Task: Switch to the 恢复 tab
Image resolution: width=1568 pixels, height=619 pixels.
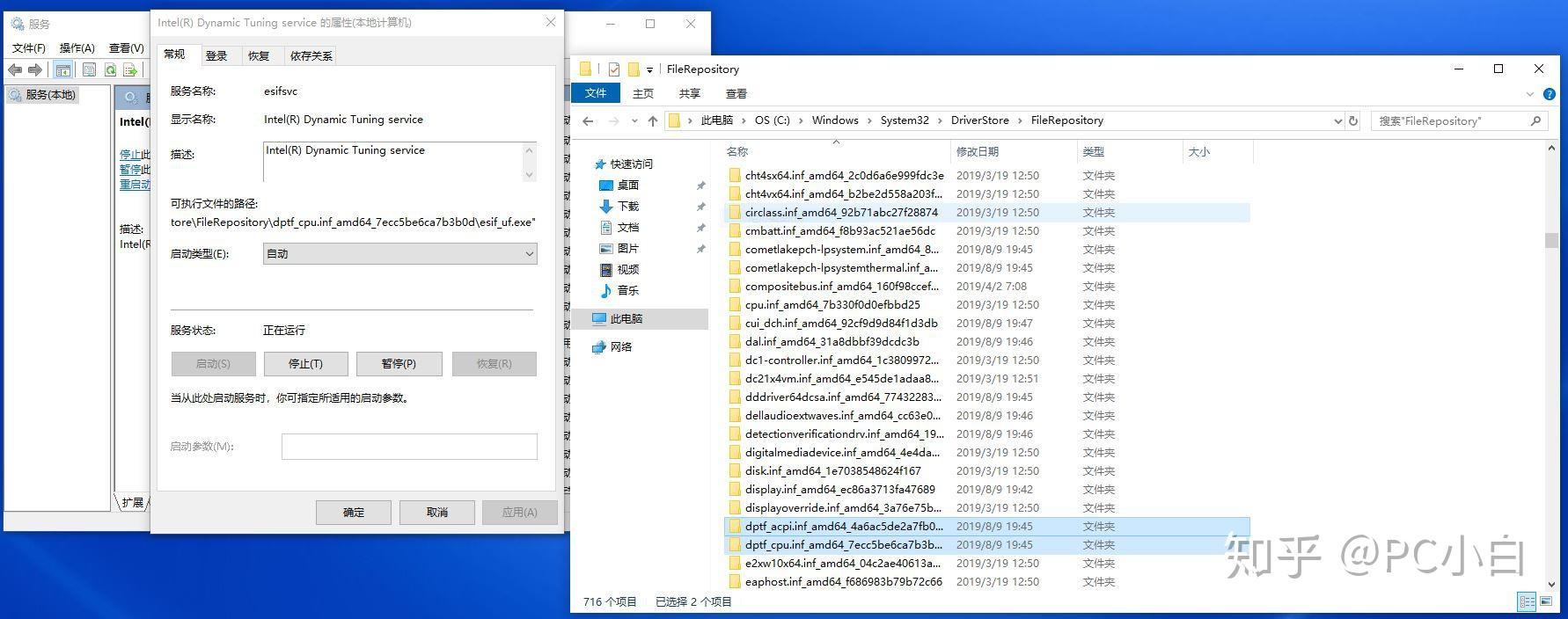Action: [x=259, y=55]
